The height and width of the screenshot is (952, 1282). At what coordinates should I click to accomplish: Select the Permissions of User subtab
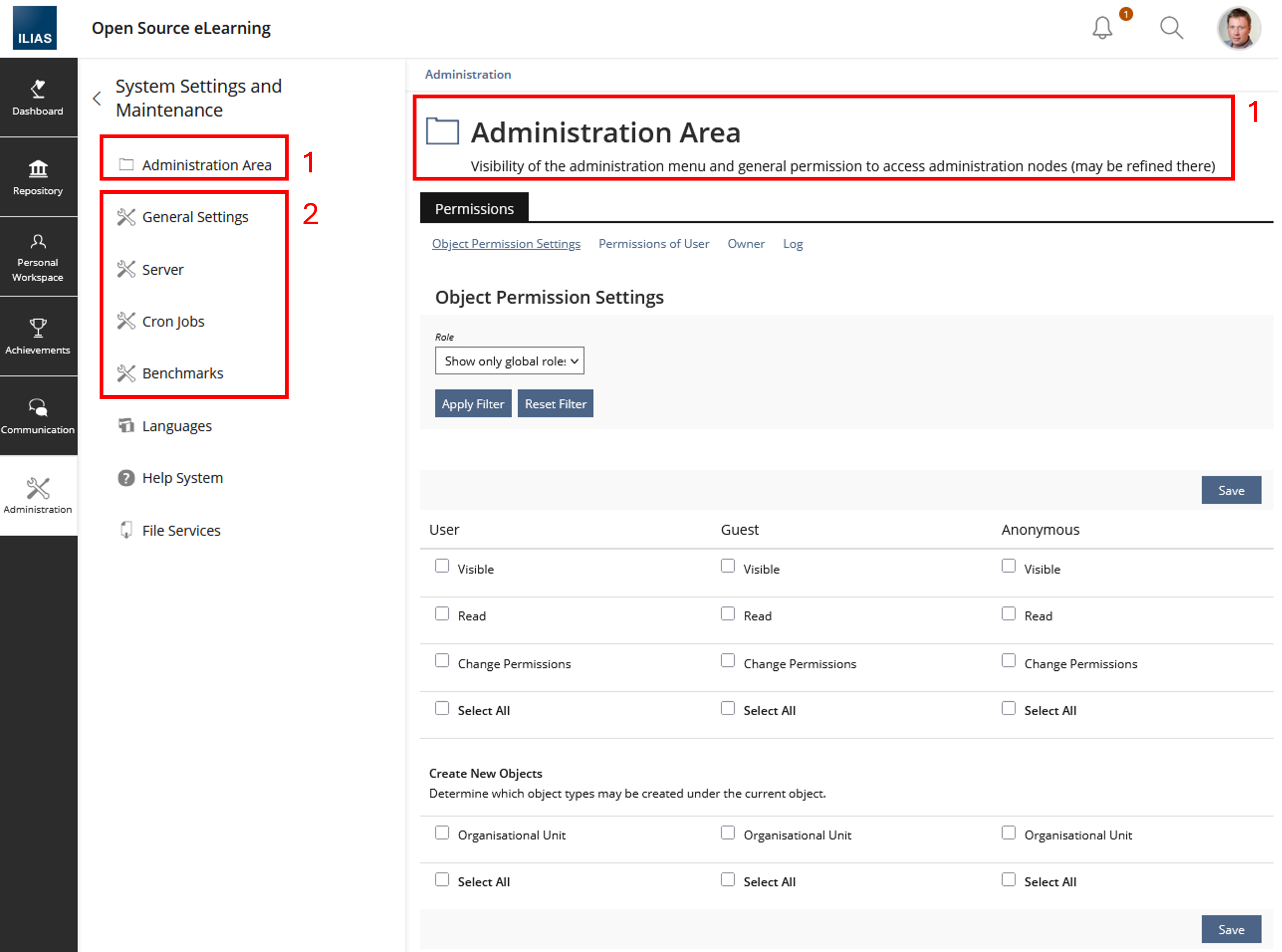(653, 244)
